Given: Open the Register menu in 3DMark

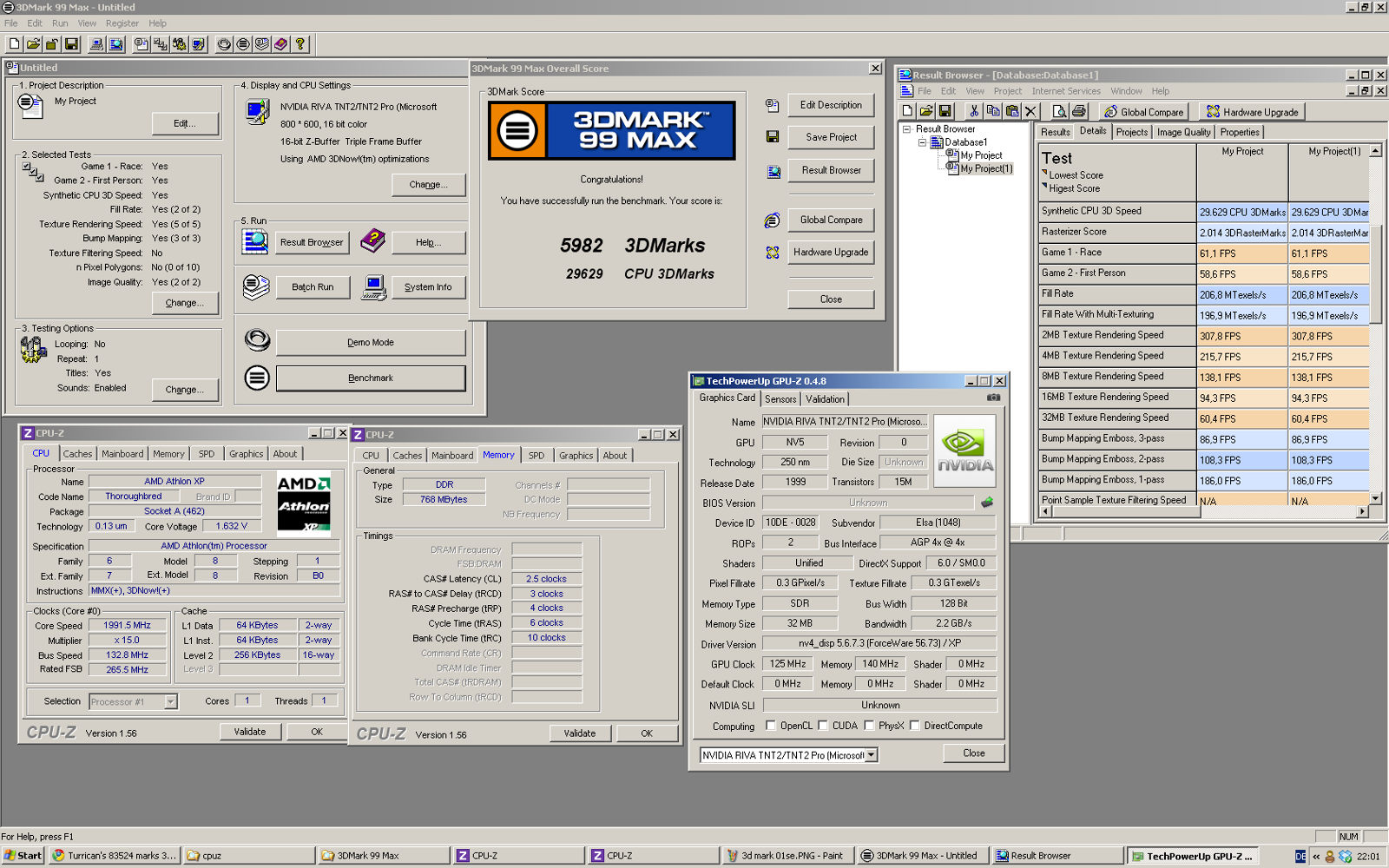Looking at the screenshot, I should point(122,23).
